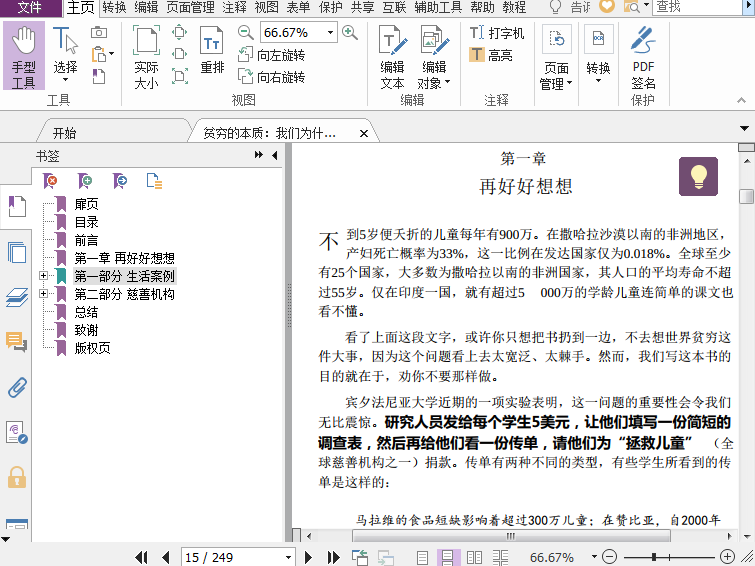The width and height of the screenshot is (755, 566).
Task: Click the 查找 search input field
Action: point(696,7)
